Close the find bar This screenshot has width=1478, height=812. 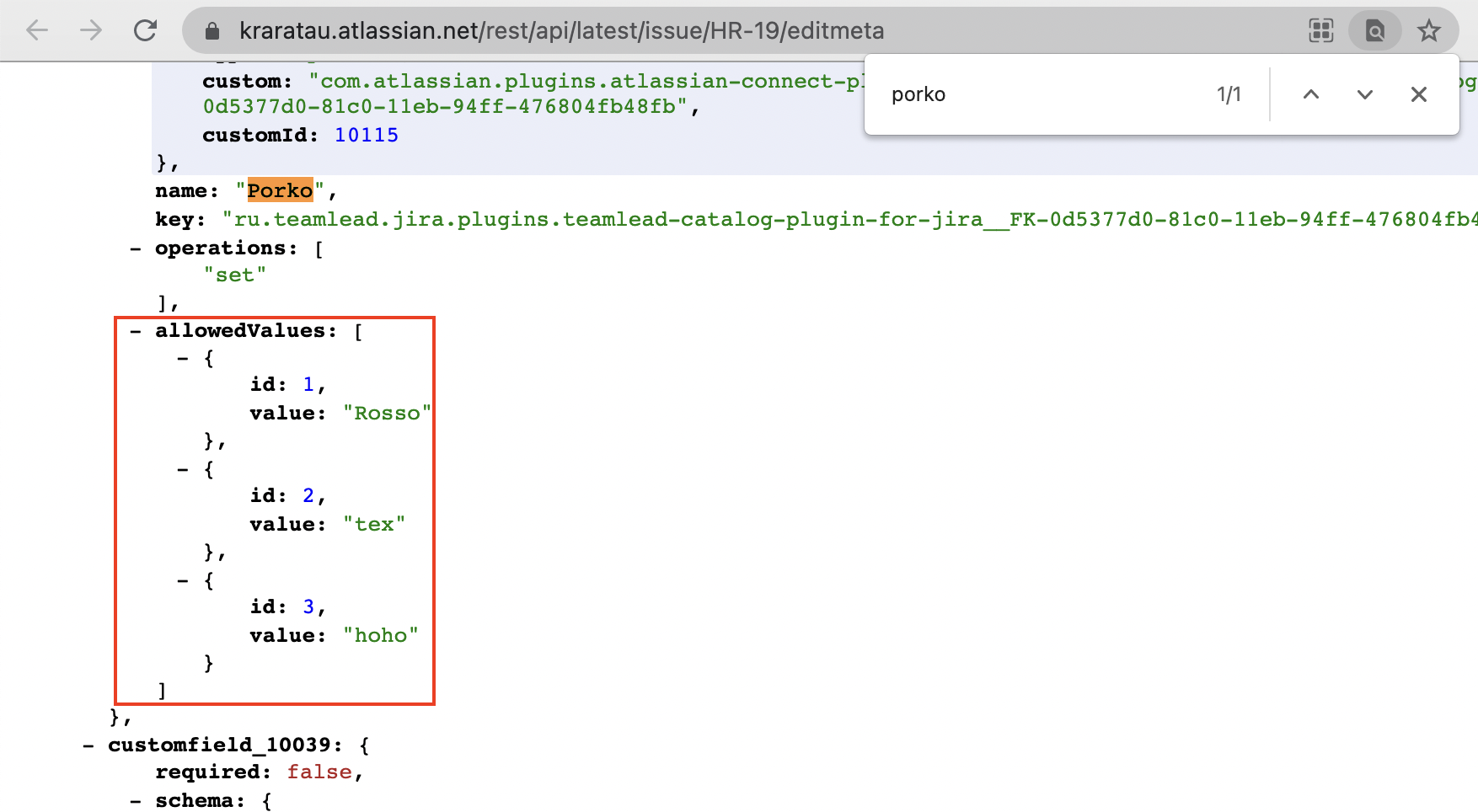point(1418,94)
